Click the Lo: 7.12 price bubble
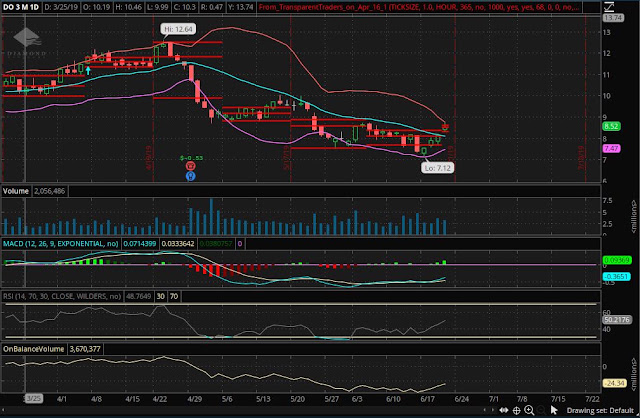Screen dimensions: 640x418 click(x=438, y=168)
